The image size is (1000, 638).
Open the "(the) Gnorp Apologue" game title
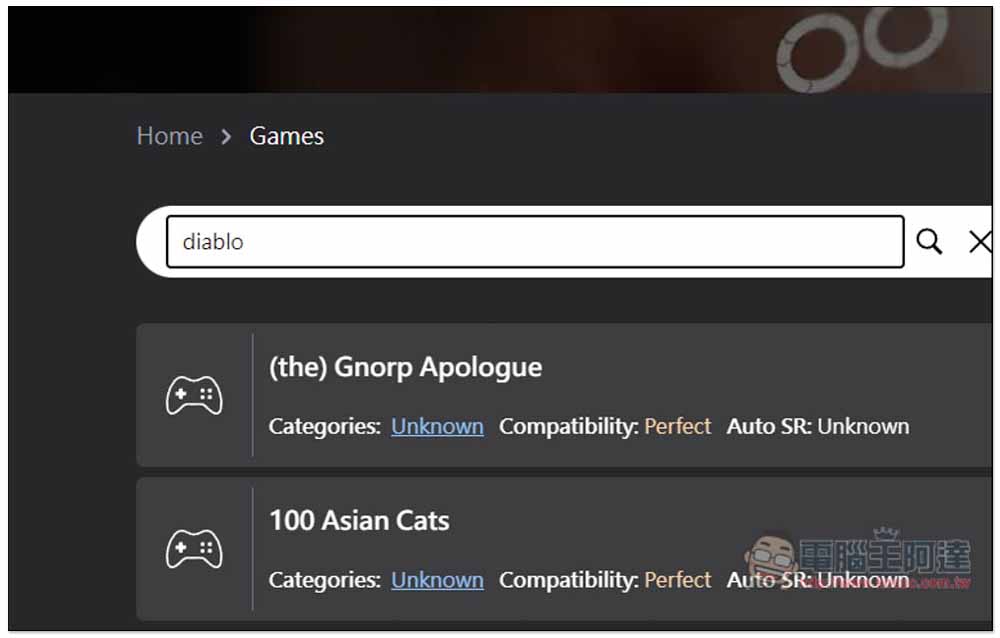click(x=405, y=367)
